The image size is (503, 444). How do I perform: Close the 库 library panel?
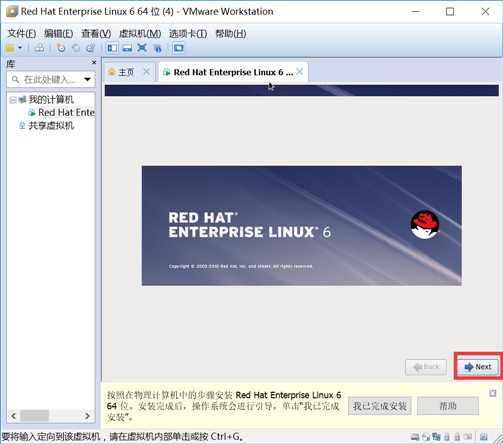pyautogui.click(x=94, y=62)
